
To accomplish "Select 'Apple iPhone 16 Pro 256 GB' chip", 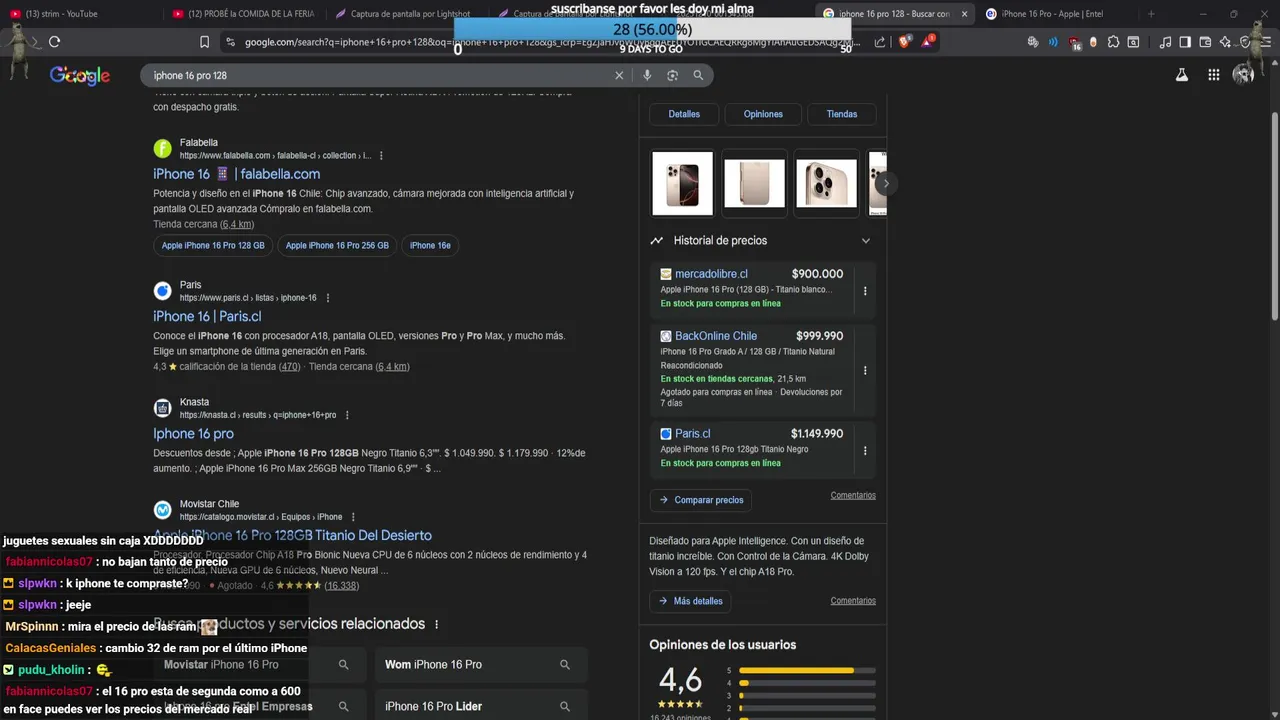I will [337, 245].
